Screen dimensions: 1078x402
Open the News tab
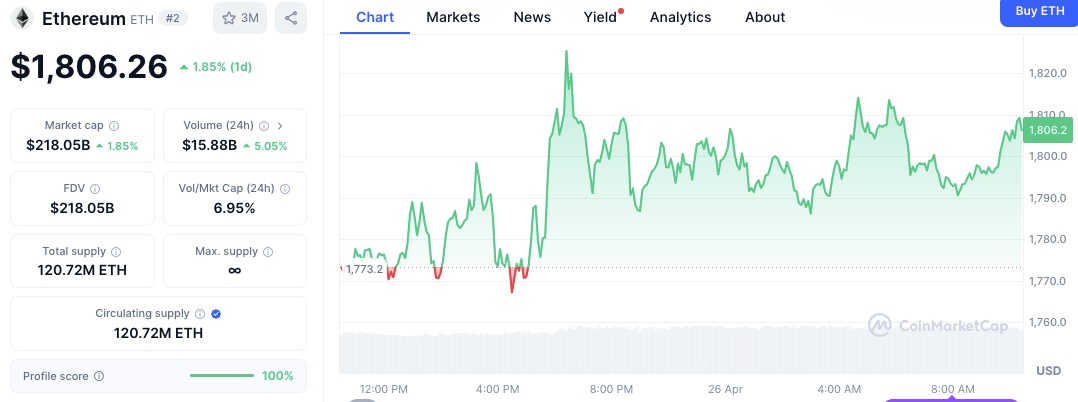tap(532, 17)
